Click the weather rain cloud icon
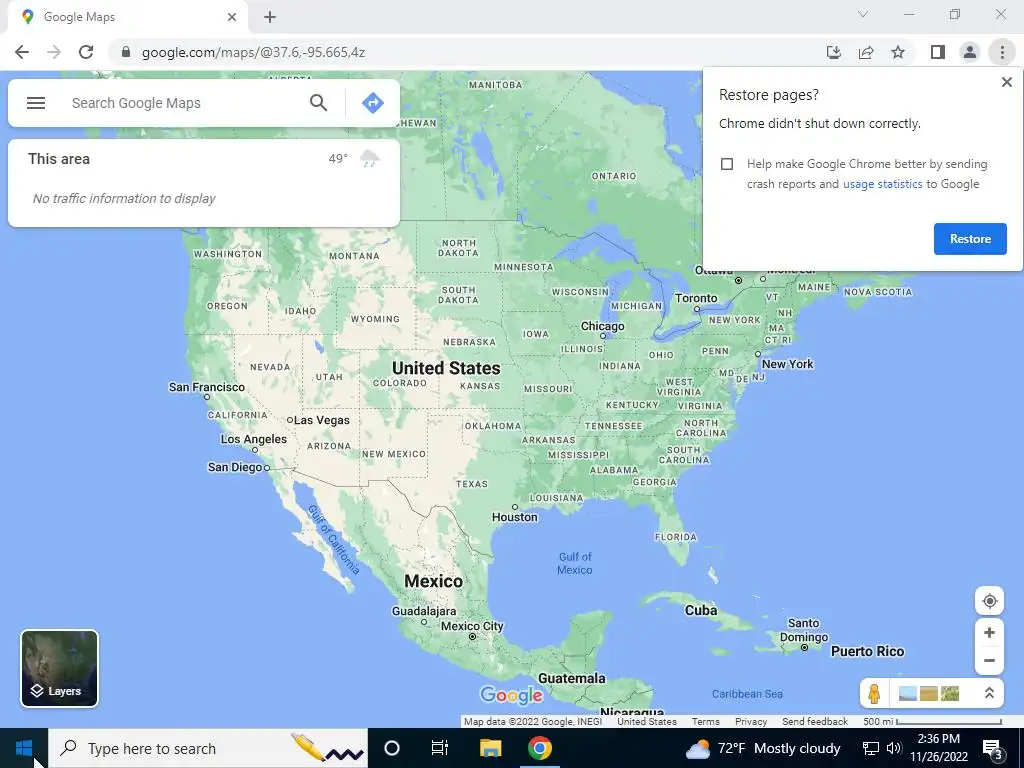 tap(370, 159)
